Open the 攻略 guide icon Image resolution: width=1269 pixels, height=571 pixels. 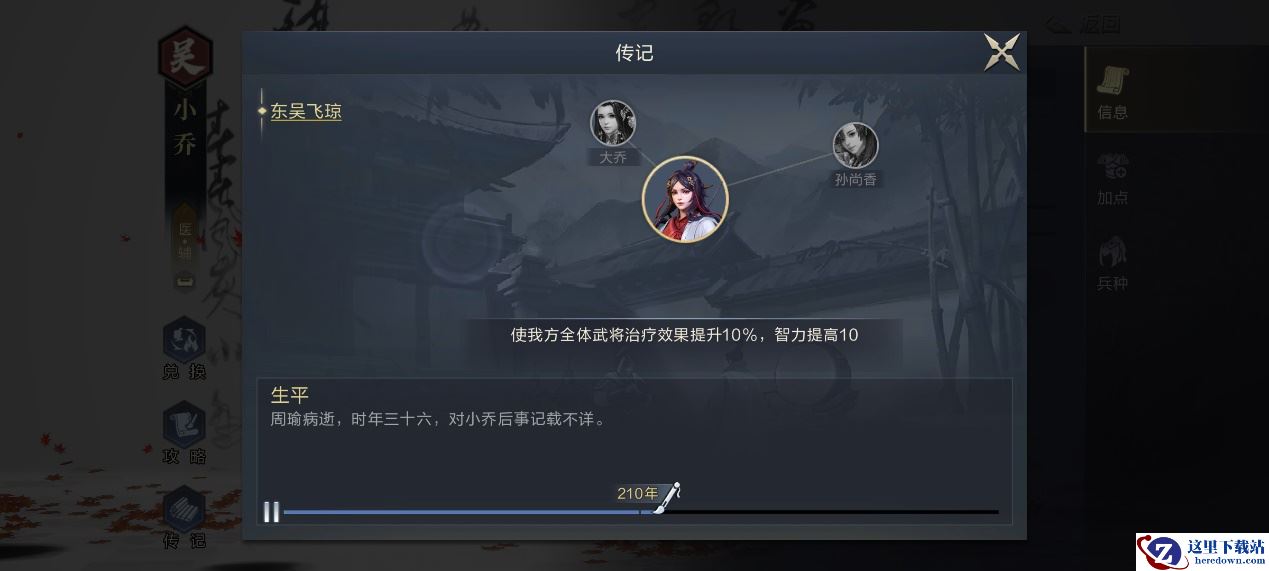(x=184, y=434)
